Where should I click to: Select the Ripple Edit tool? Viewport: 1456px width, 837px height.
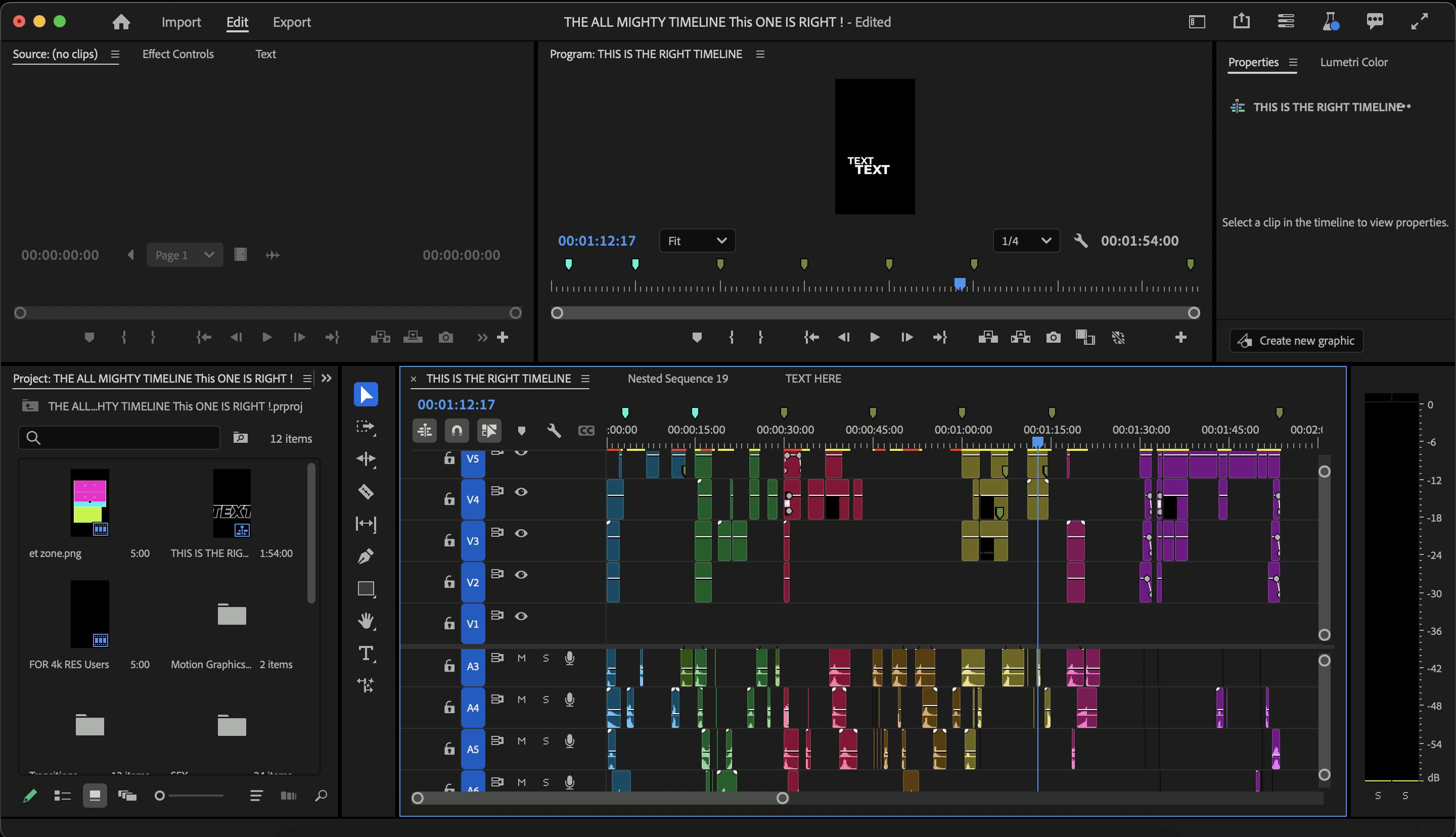point(366,459)
